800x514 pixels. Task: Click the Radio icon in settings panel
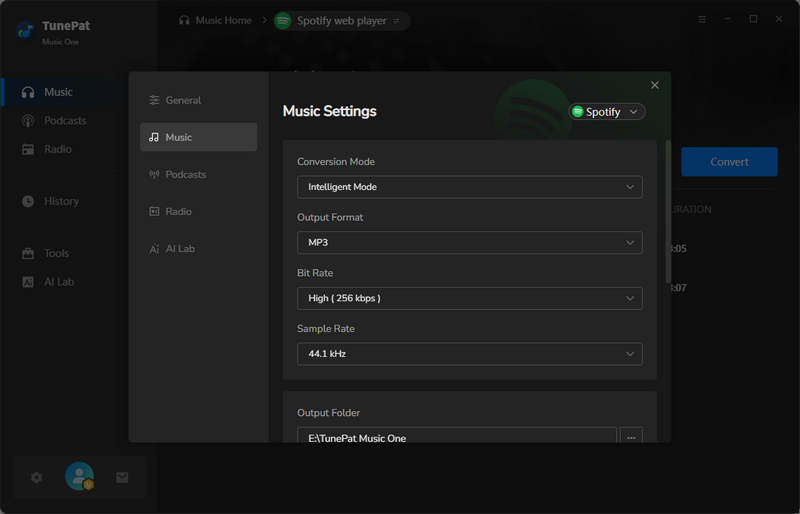point(154,211)
